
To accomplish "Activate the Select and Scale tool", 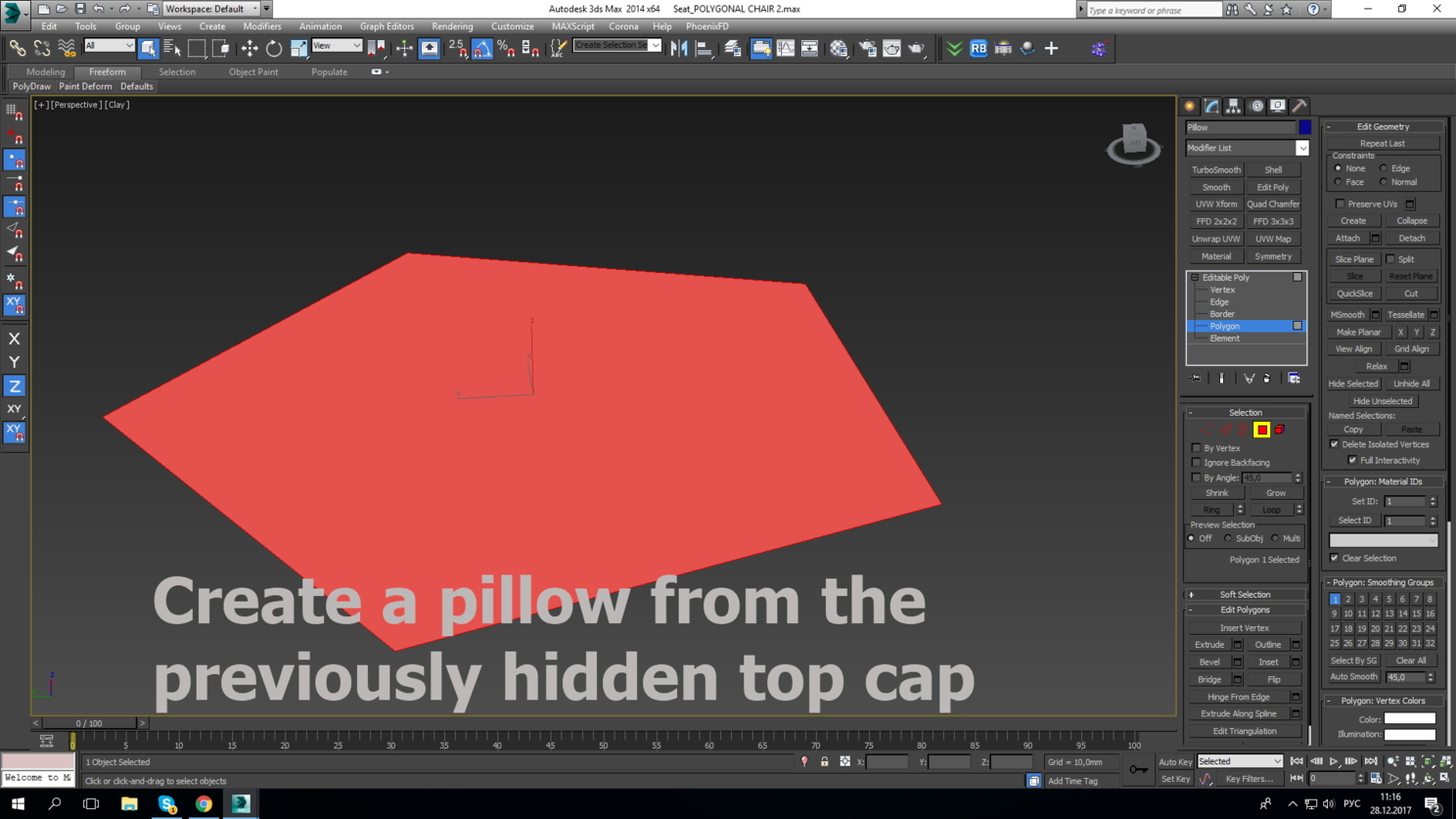I will click(298, 48).
